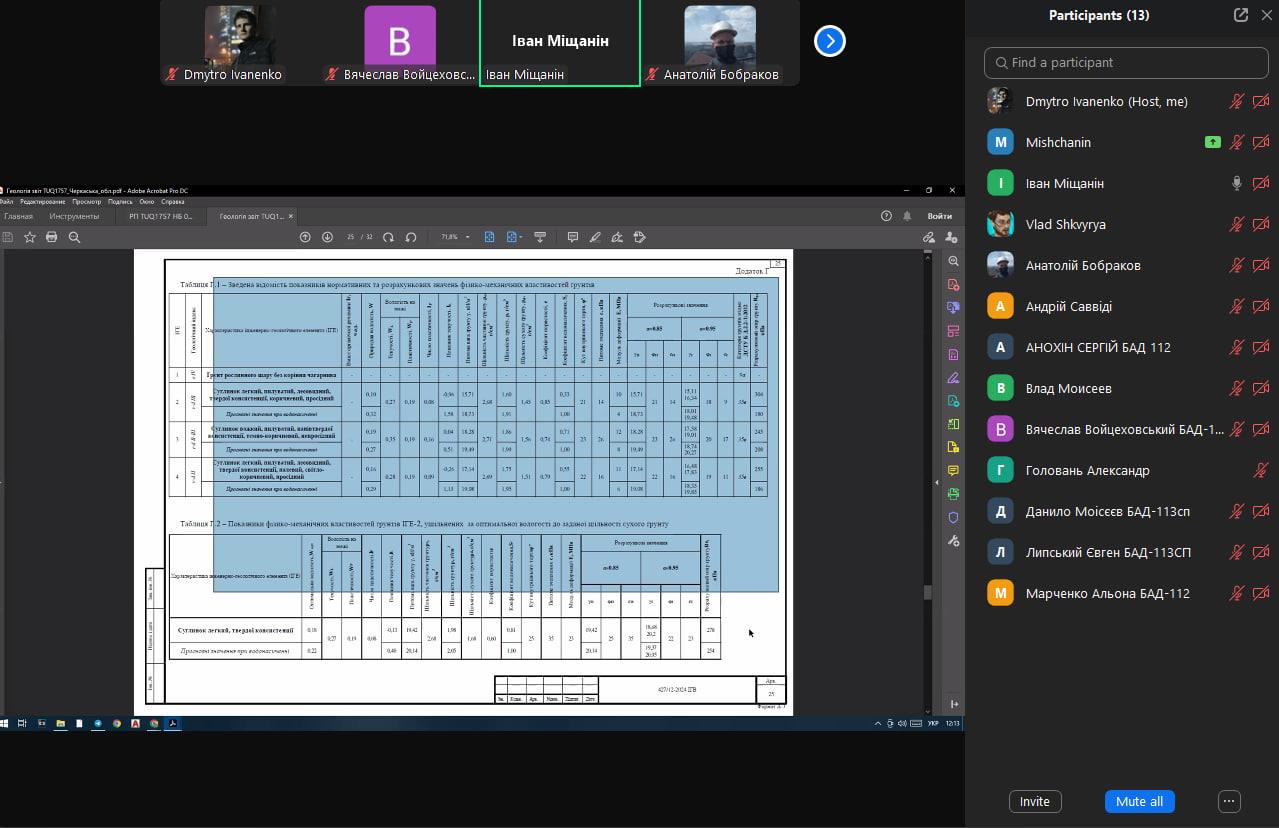Show next video thumbnails with blue arrow
The height and width of the screenshot is (828, 1279).
pyautogui.click(x=830, y=41)
